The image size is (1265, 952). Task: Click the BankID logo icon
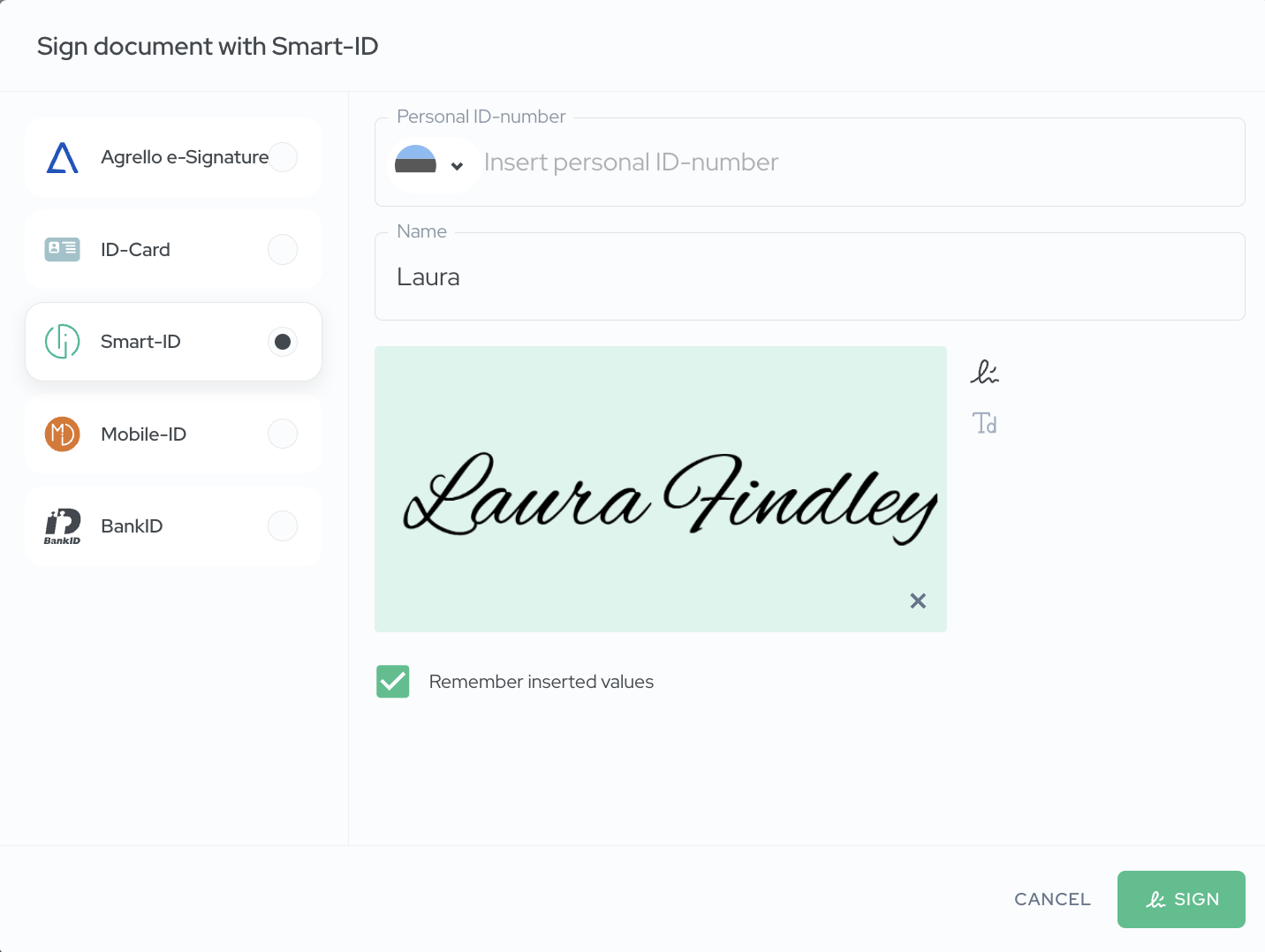(x=62, y=526)
